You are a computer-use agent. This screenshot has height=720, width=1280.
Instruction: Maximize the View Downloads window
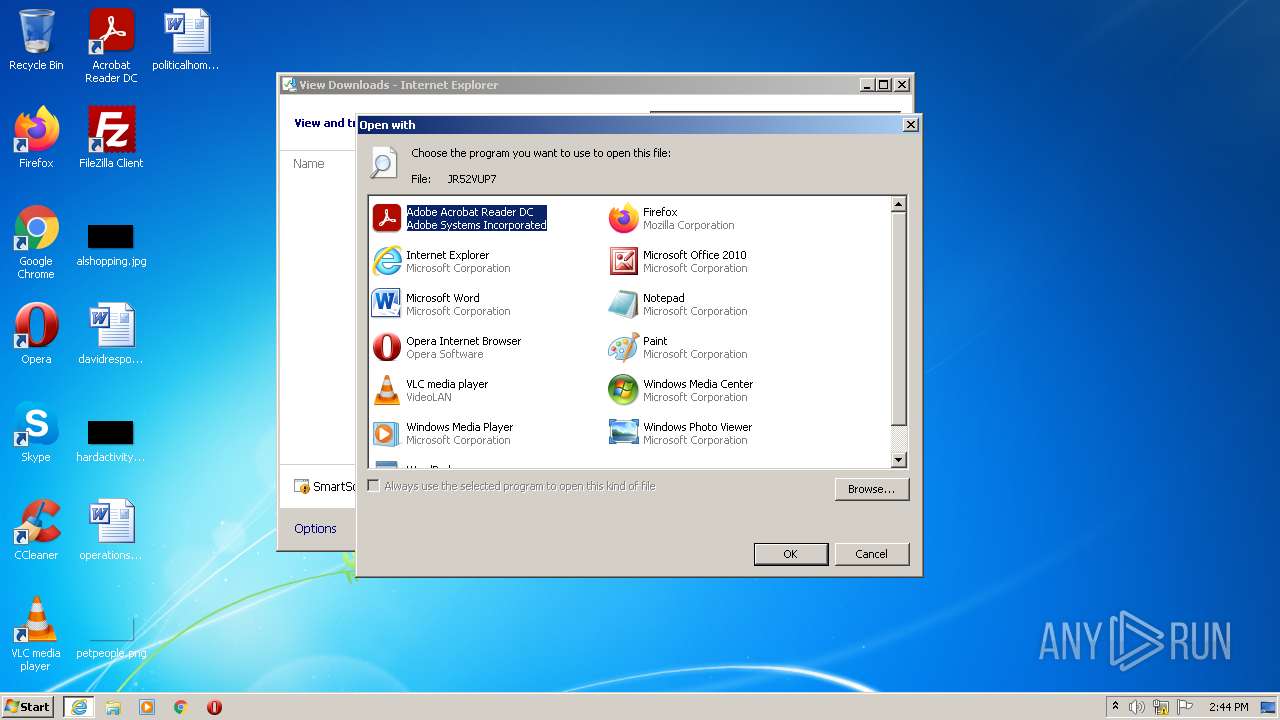(x=884, y=85)
